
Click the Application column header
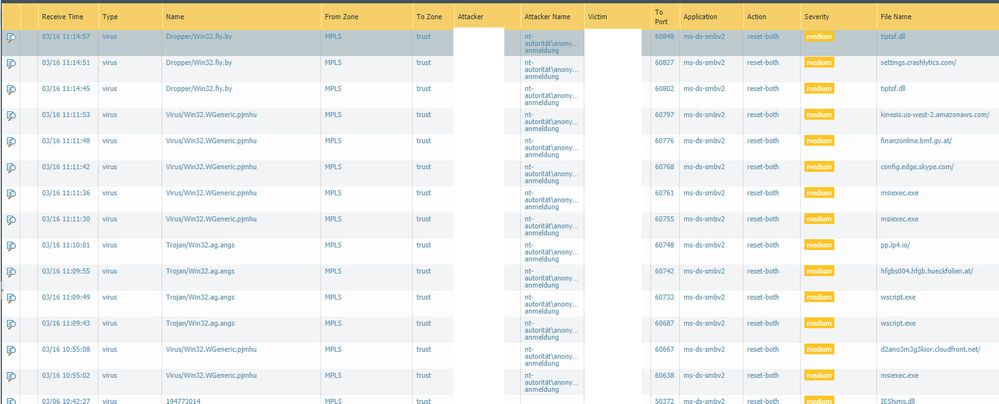(x=702, y=17)
